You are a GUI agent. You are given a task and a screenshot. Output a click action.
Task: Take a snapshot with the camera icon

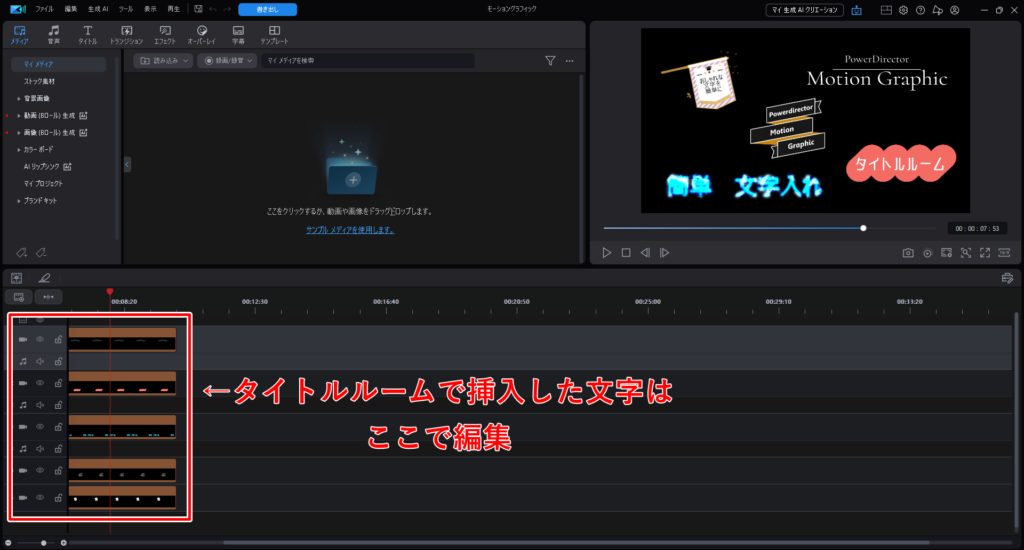pos(908,253)
